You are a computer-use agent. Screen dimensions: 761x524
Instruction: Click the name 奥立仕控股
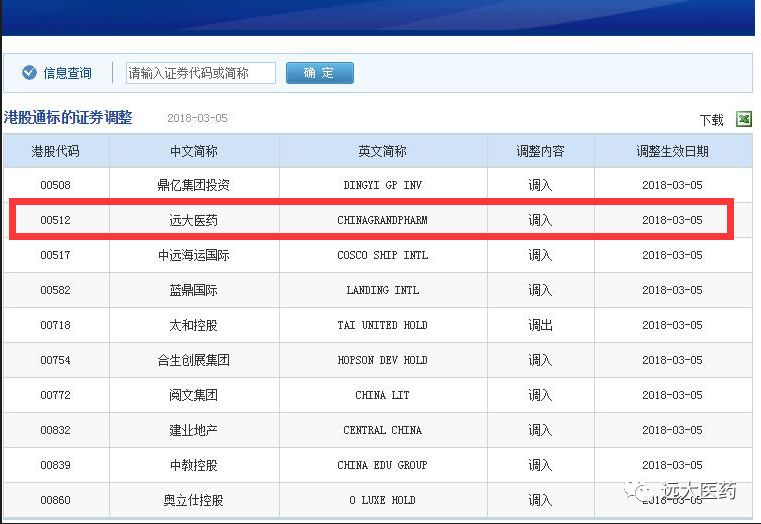[x=194, y=500]
